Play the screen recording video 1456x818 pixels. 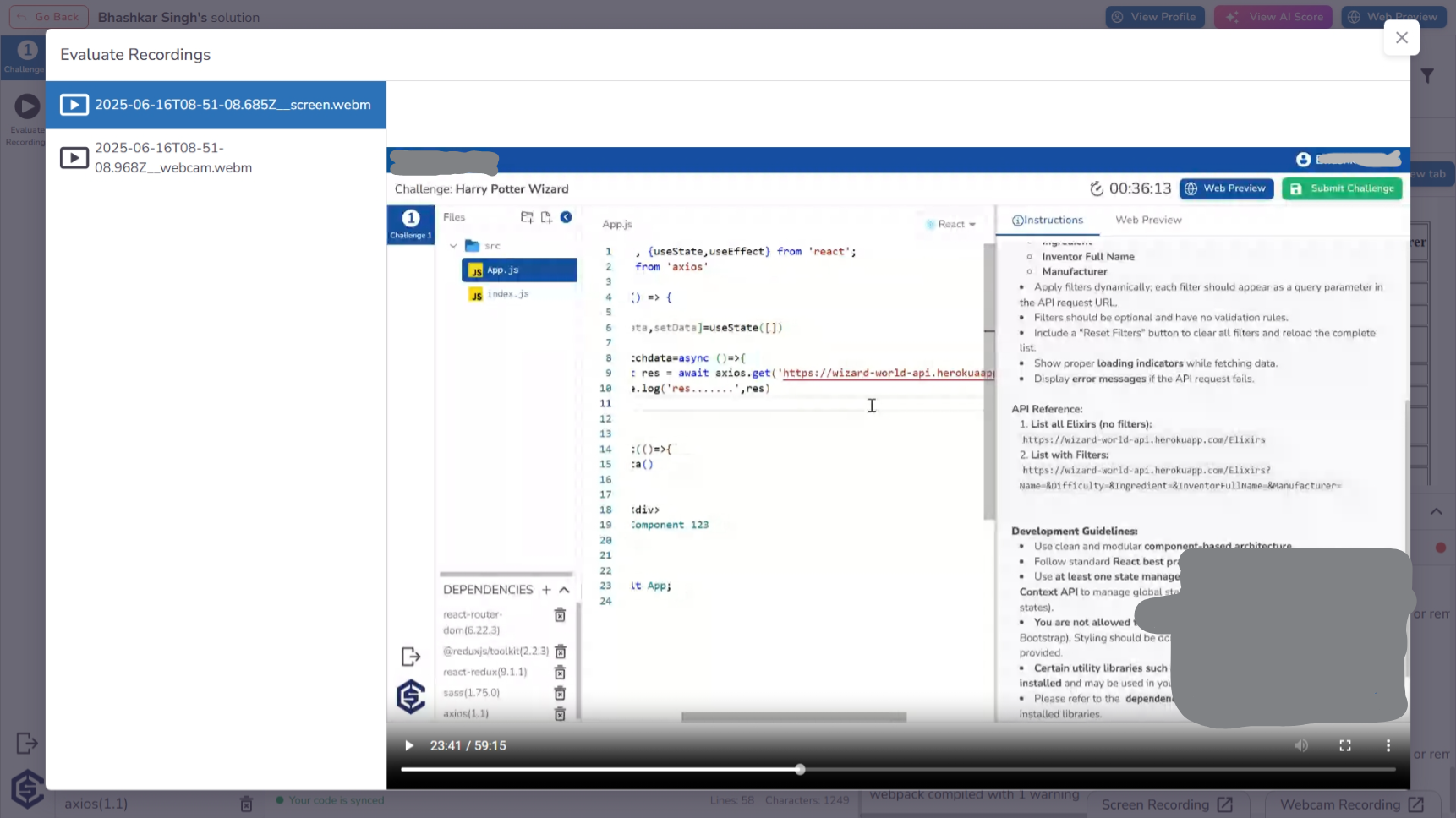[409, 745]
